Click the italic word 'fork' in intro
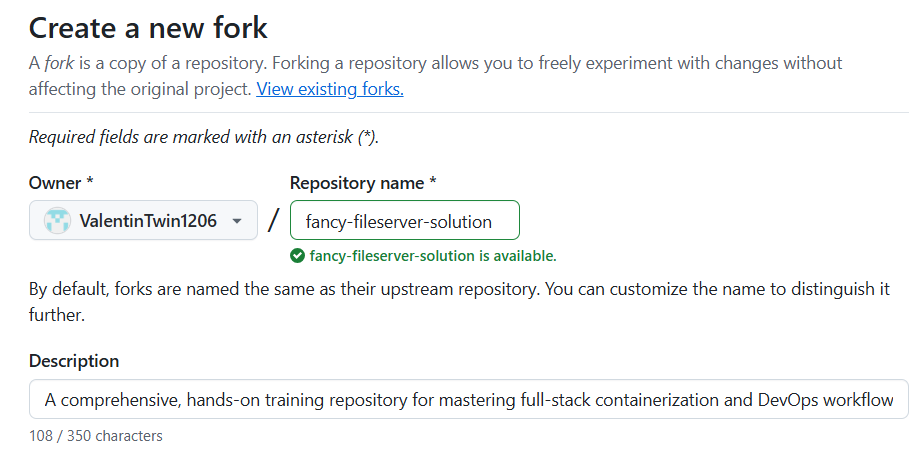This screenshot has height=459, width=923. [x=60, y=63]
